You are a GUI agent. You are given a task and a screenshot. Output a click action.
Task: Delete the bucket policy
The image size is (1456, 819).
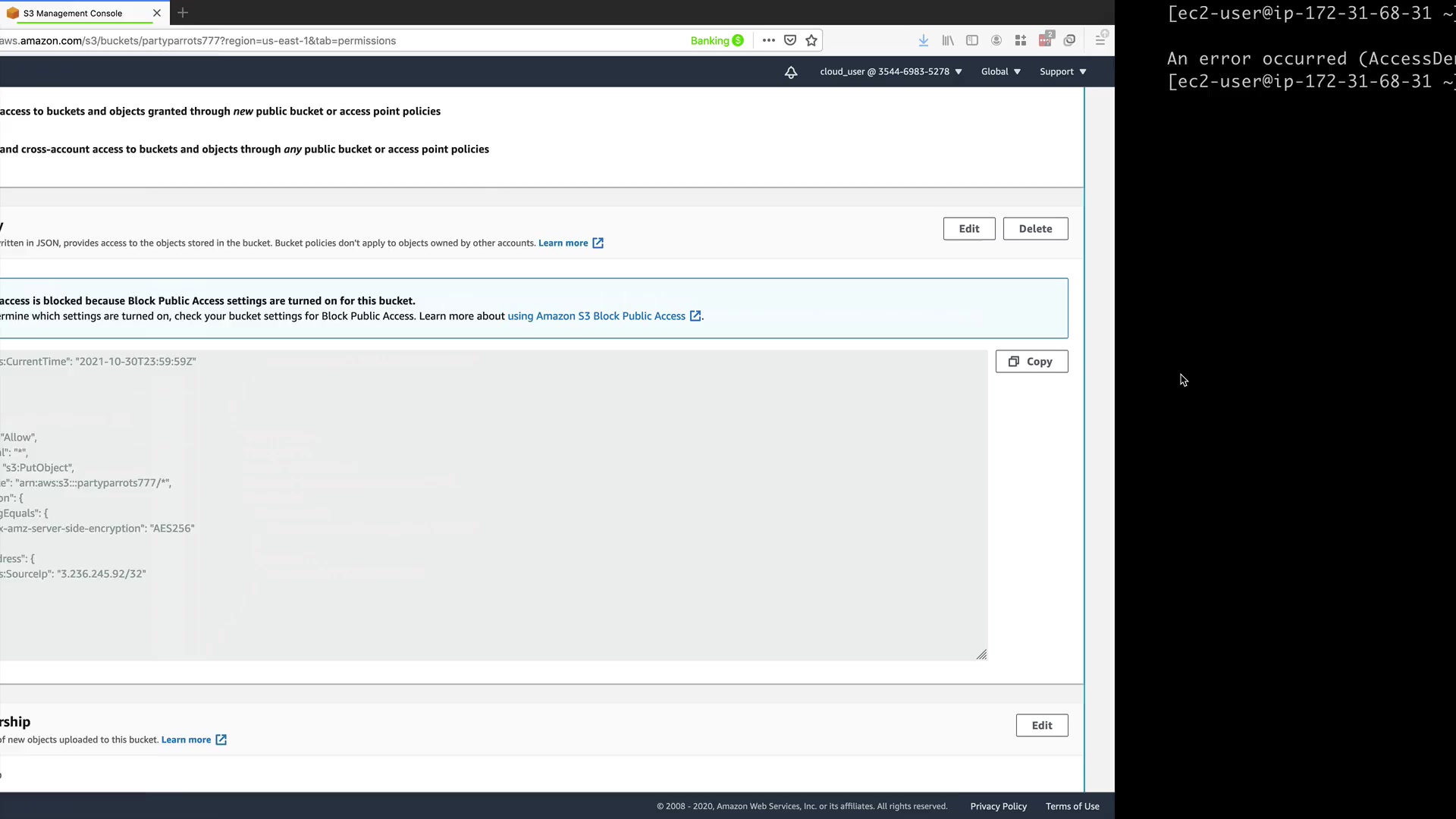point(1035,229)
